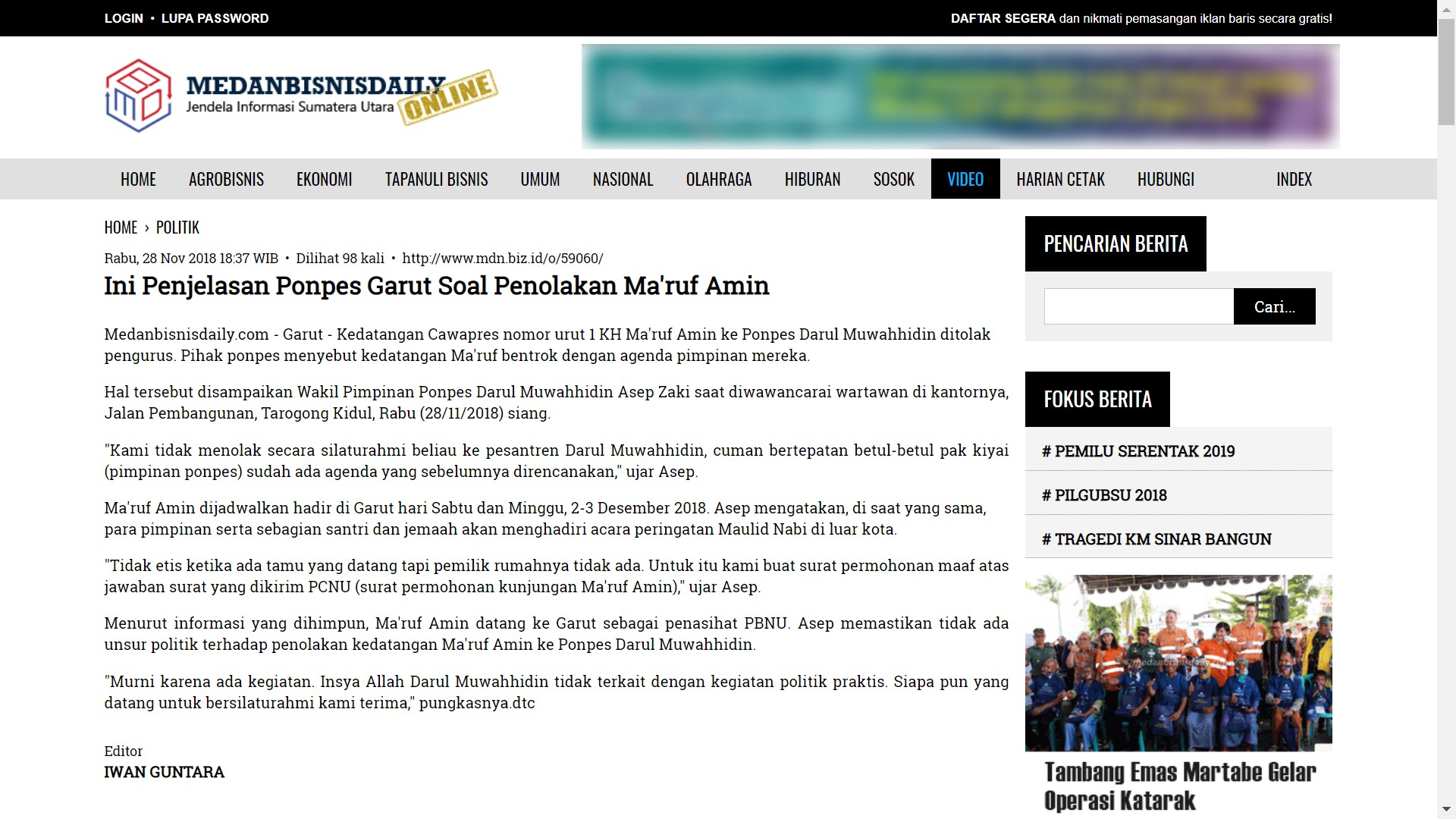Open the PEMILU SERENTAK 2019 topic
1456x819 pixels.
click(x=1149, y=451)
